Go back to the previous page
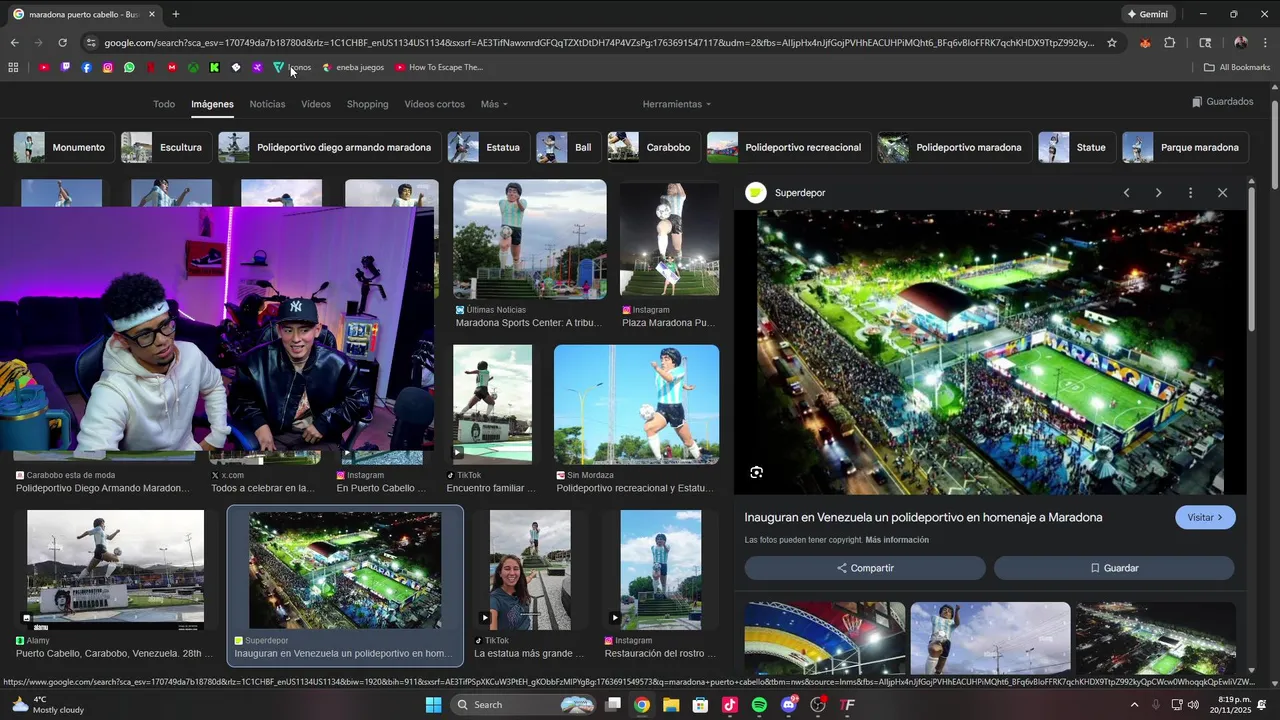Viewport: 1280px width, 720px height. click(14, 43)
